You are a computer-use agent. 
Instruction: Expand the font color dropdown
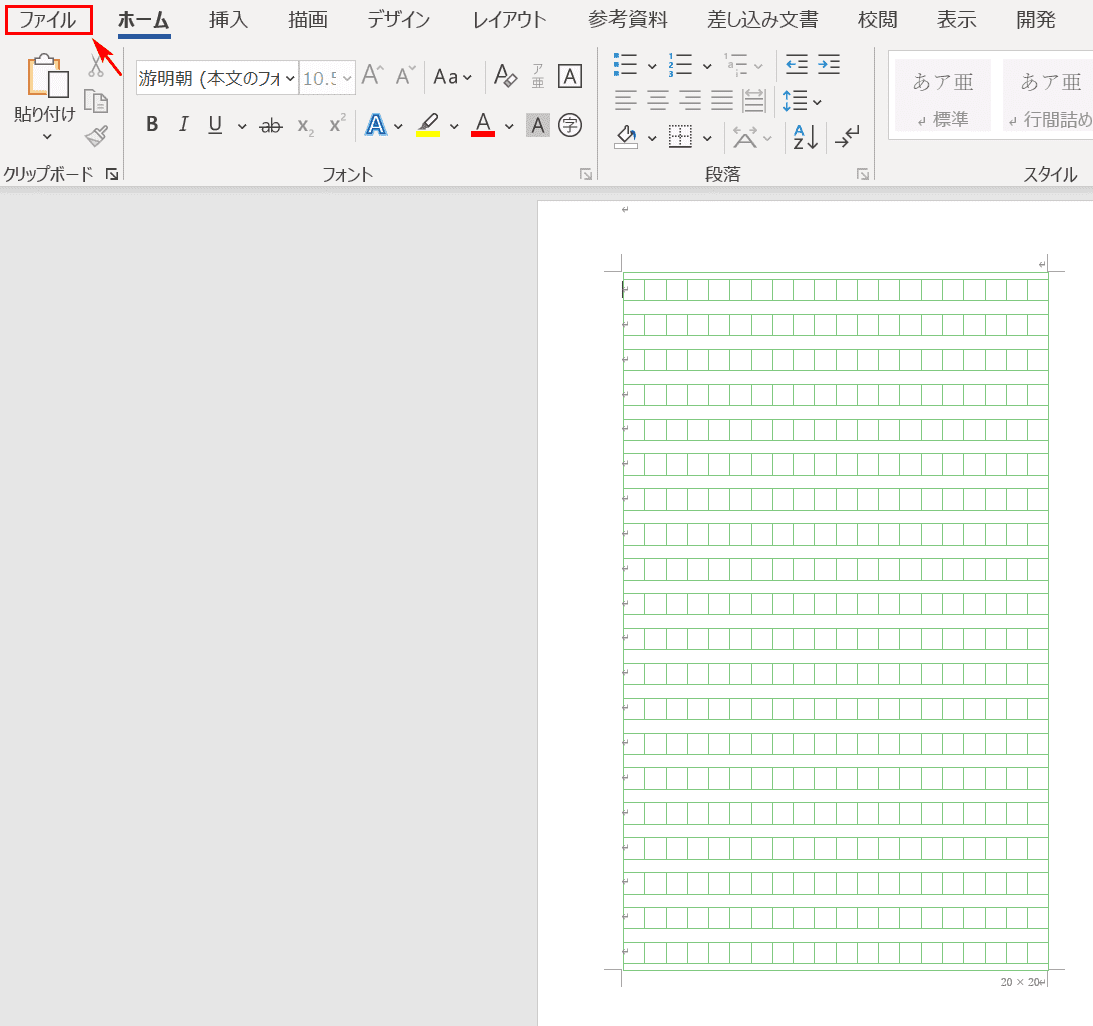[509, 126]
